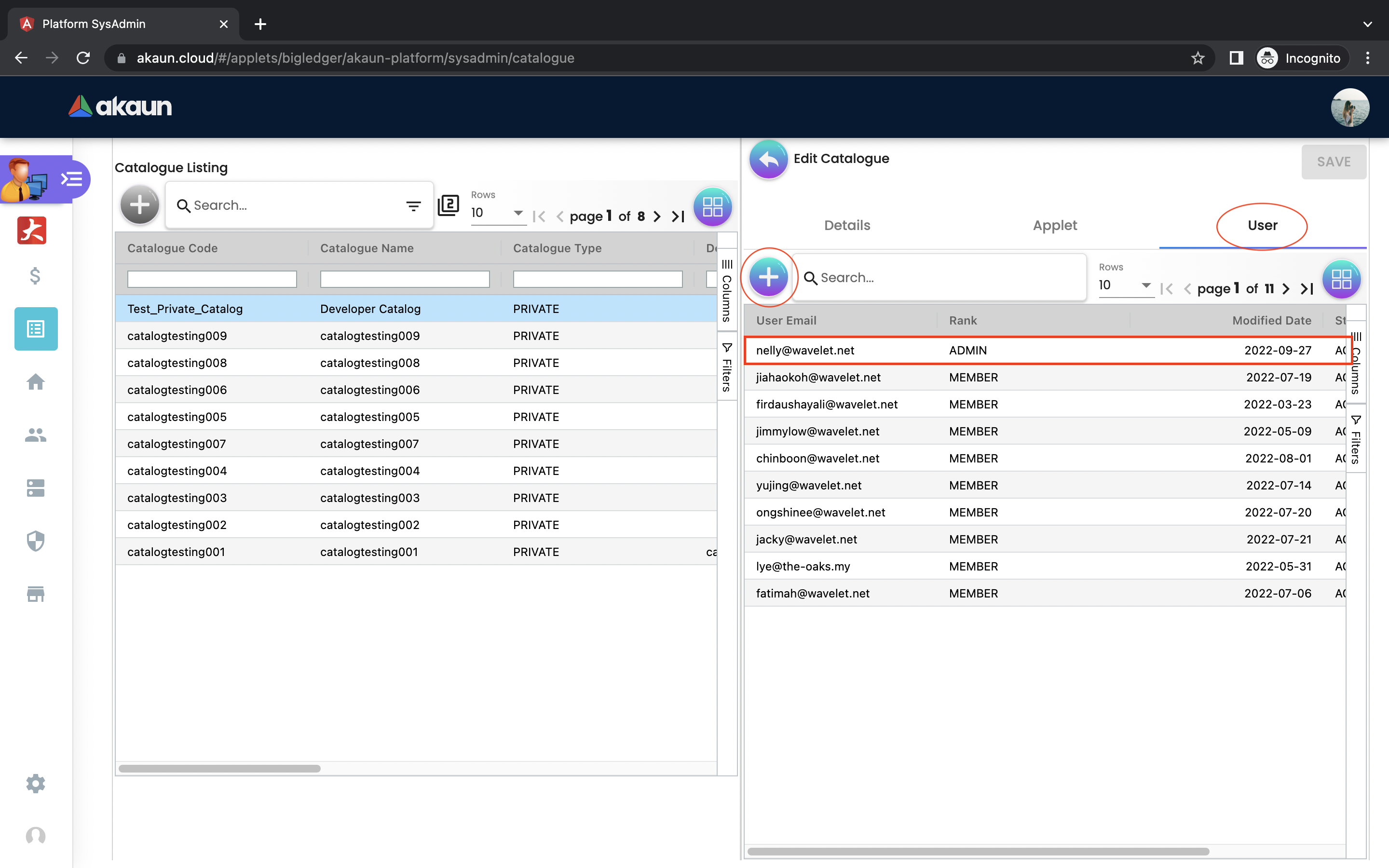The height and width of the screenshot is (868, 1389).
Task: Add a user with the purple plus
Action: [769, 278]
